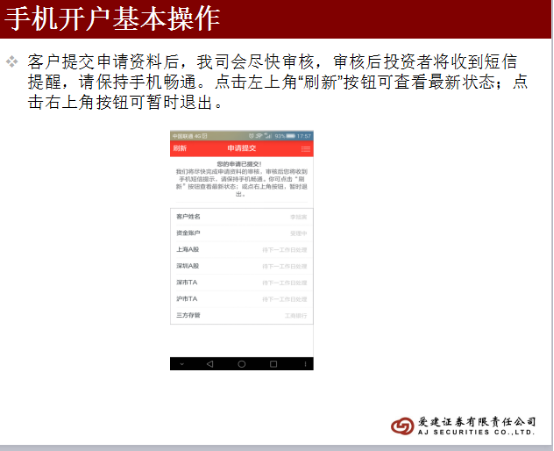Open the three-dot overflow in navigation bar
The width and height of the screenshot is (554, 451).
[x=305, y=364]
